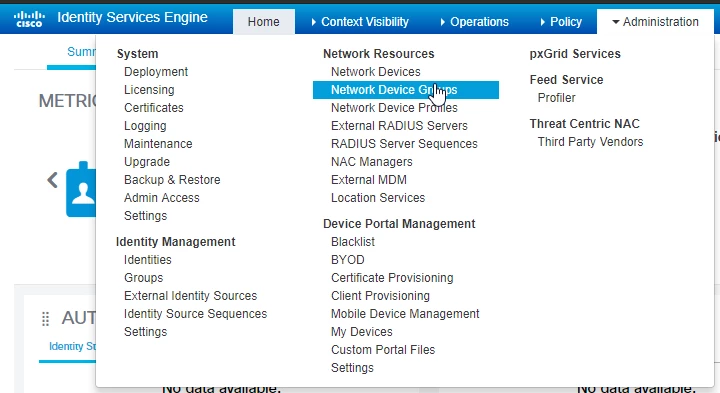Open Upgrade under System
This screenshot has height=393, width=720.
pos(147,162)
